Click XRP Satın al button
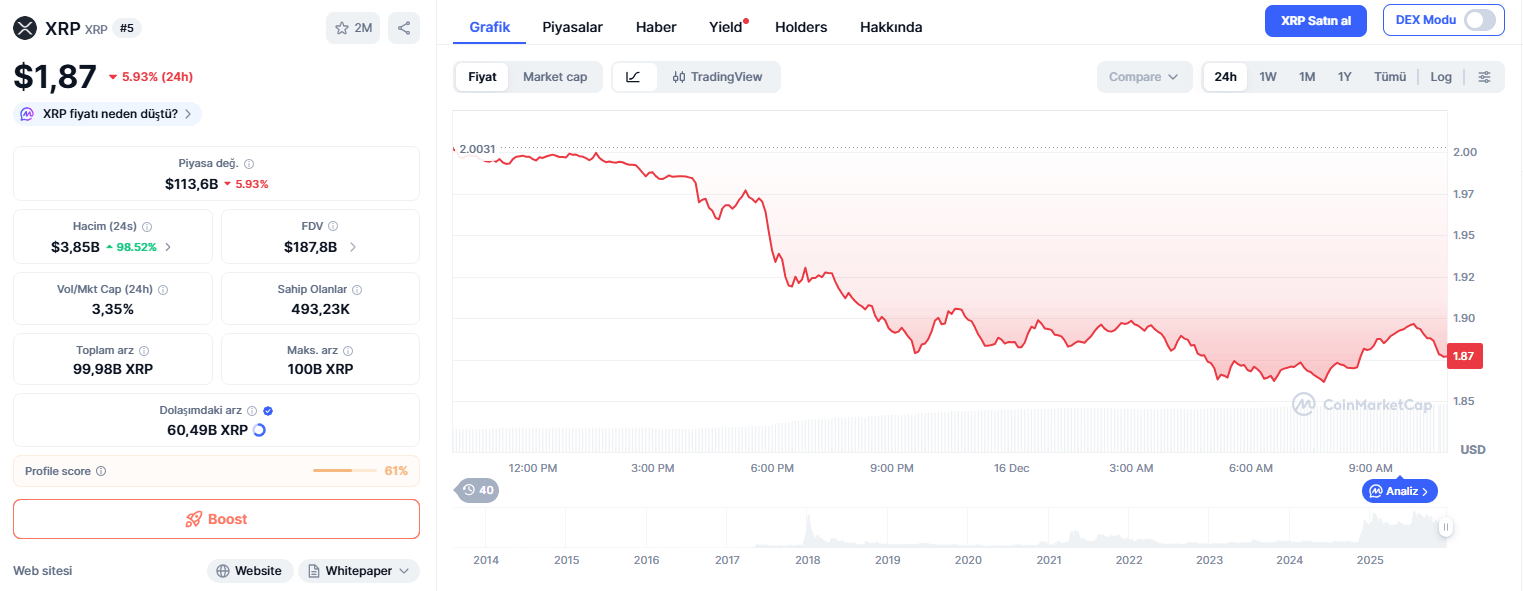 pos(1316,20)
